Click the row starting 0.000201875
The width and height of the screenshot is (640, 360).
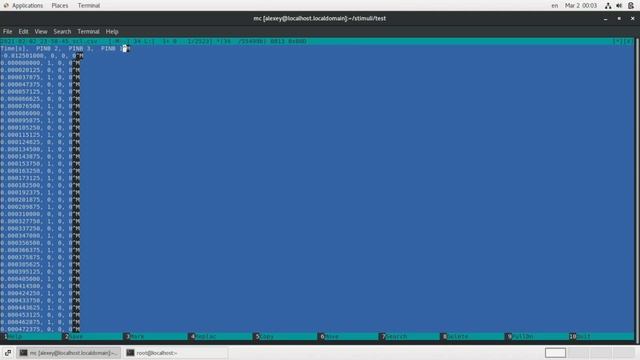[40, 200]
